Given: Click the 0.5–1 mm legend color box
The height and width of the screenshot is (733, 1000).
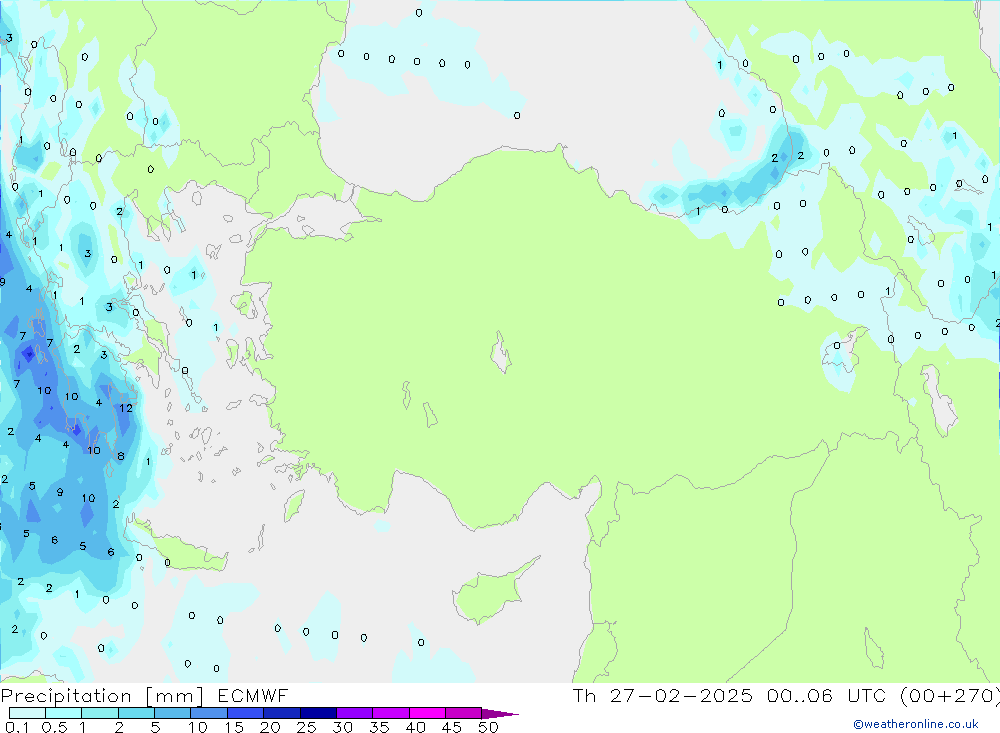Looking at the screenshot, I should (63, 713).
